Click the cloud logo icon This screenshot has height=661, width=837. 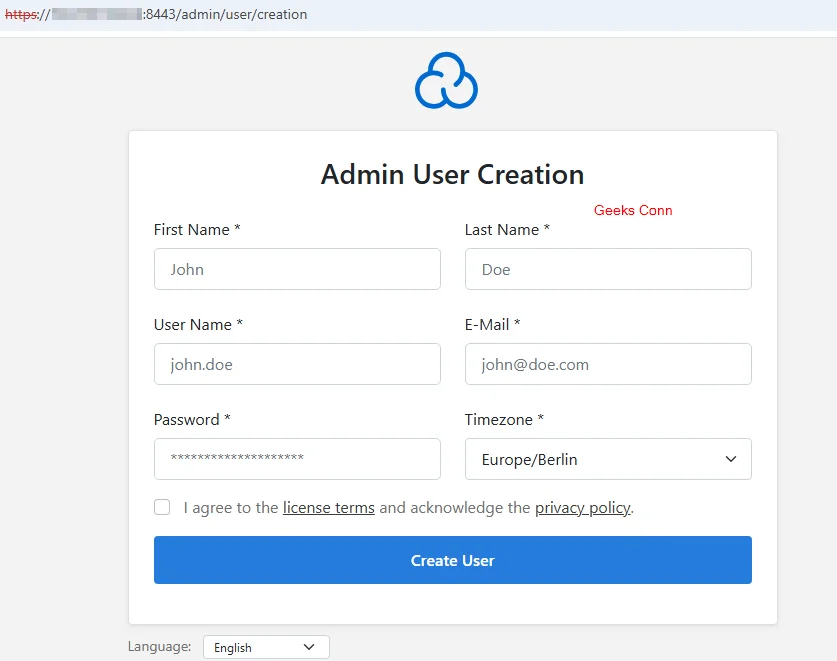(446, 78)
